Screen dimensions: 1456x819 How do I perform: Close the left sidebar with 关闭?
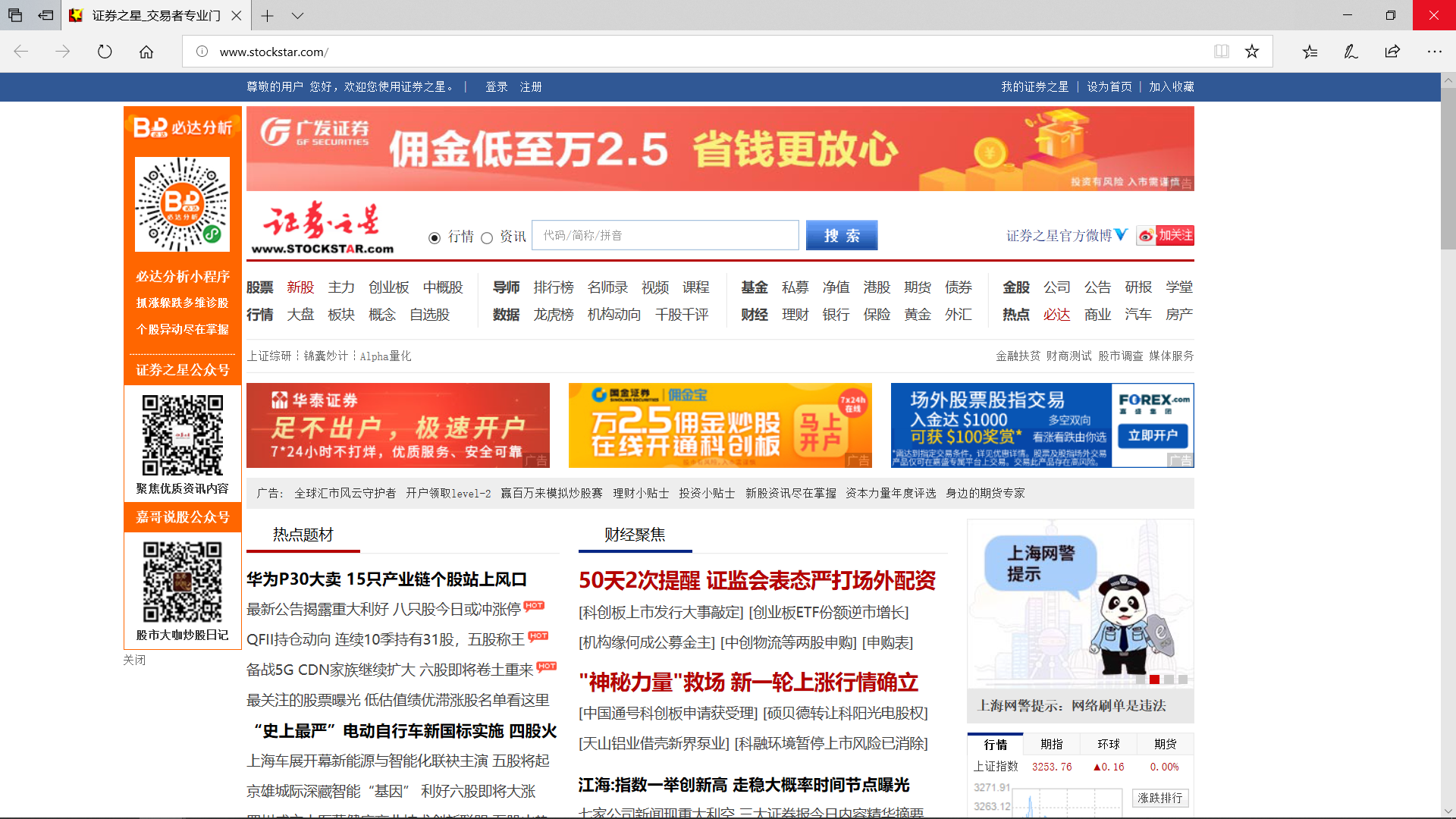pos(134,660)
